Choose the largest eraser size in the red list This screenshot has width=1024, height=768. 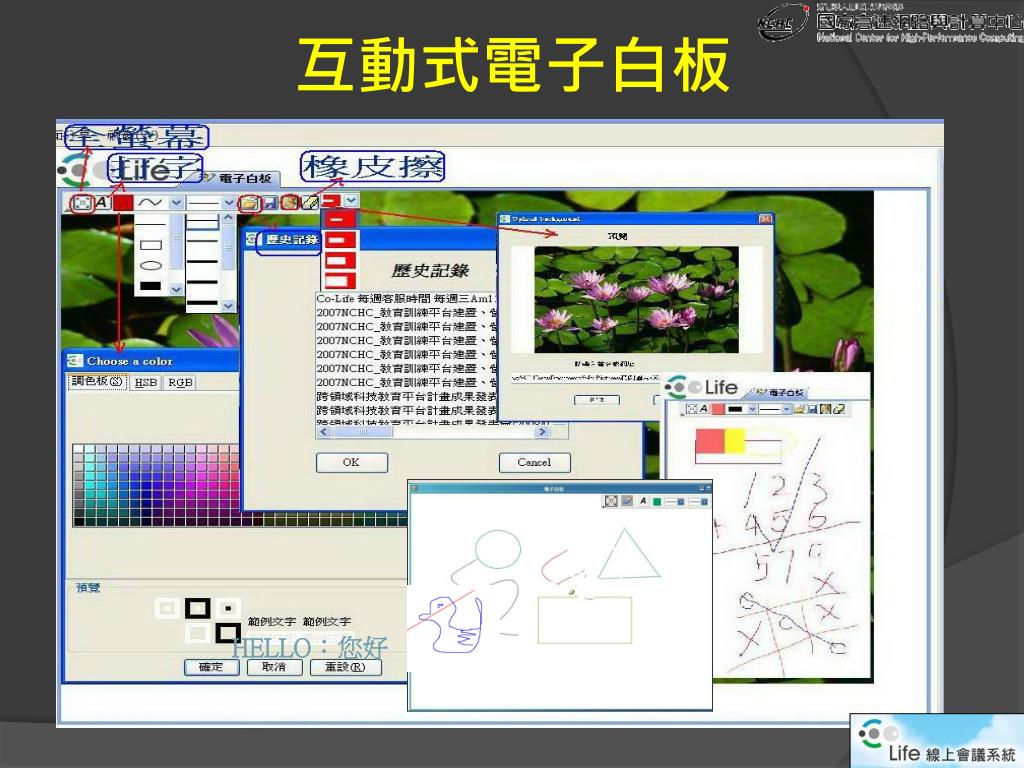340,281
